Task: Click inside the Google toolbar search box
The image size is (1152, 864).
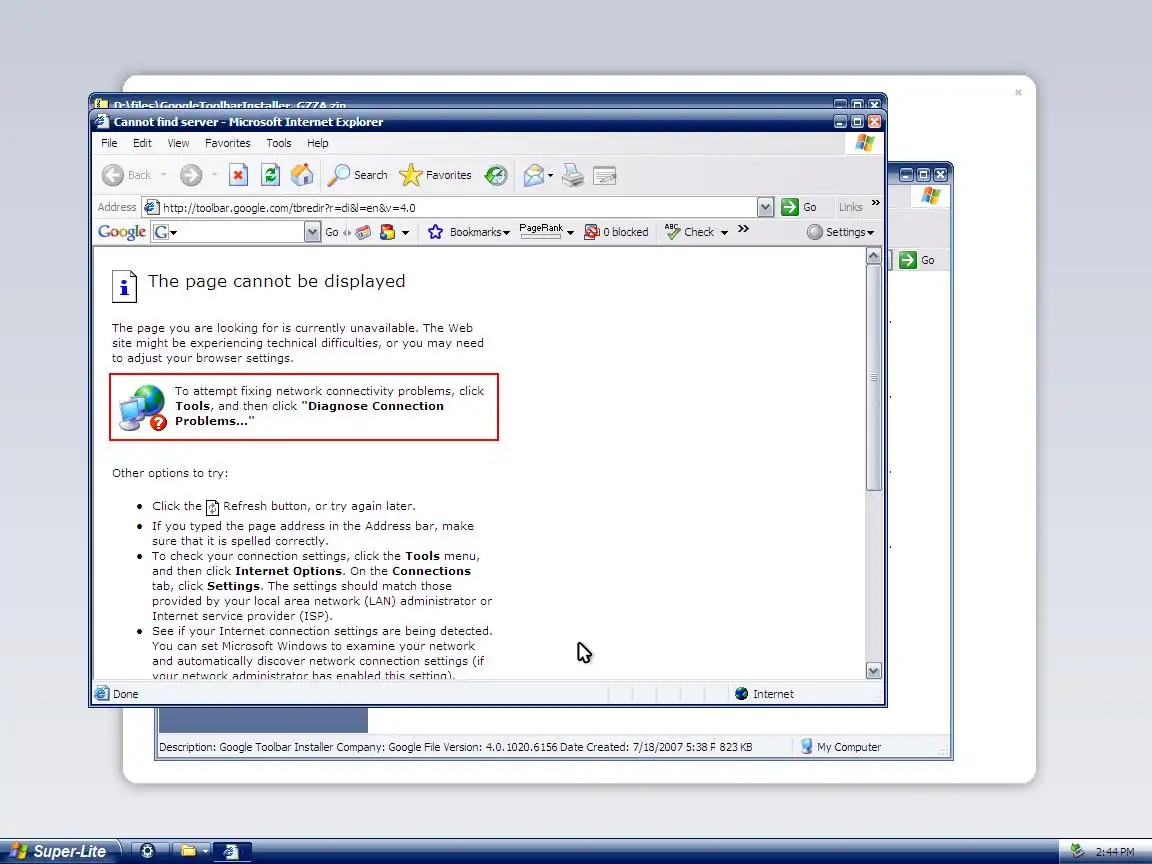Action: point(242,232)
